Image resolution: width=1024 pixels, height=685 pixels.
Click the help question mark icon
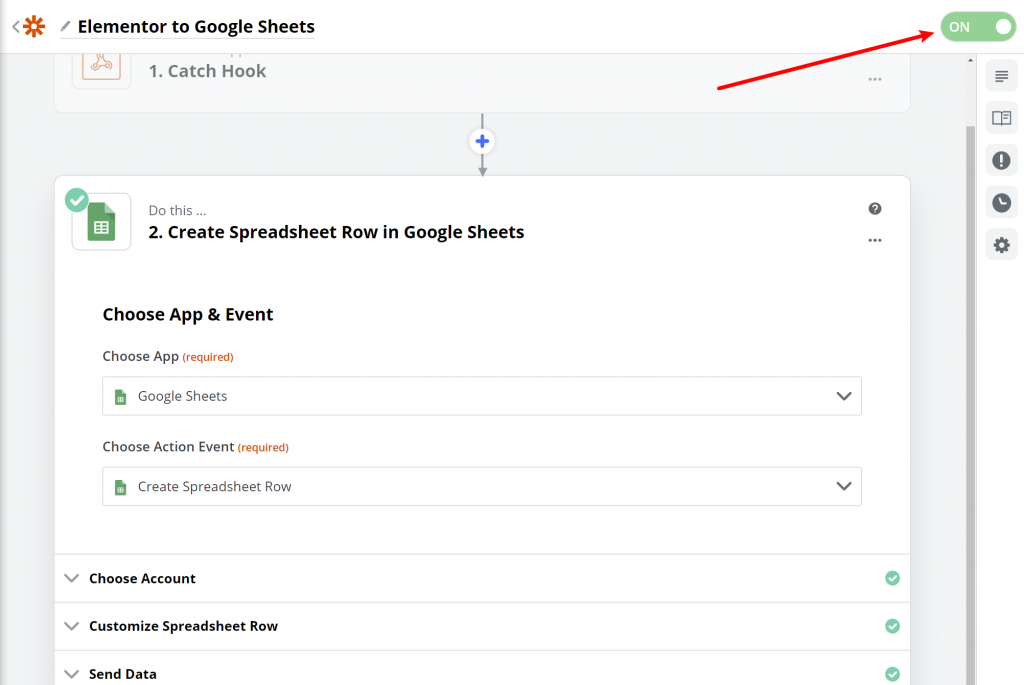point(875,208)
